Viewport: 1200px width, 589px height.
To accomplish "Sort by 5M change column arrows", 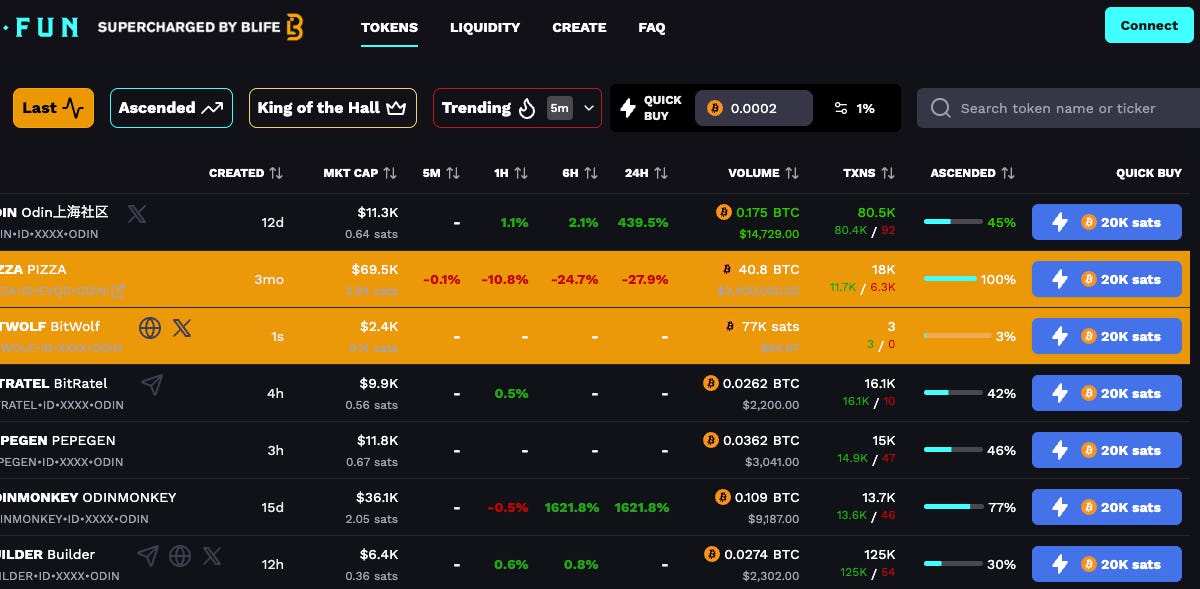I will click(453, 173).
